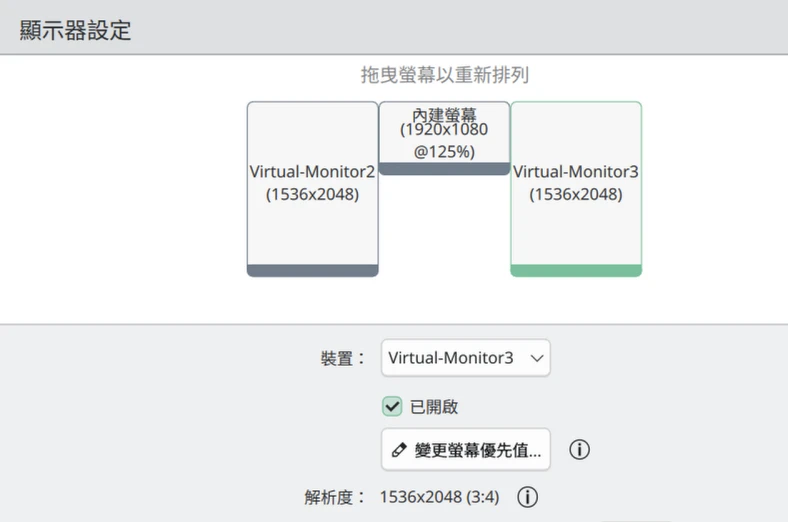Click the 已開啟 label text

coord(434,407)
